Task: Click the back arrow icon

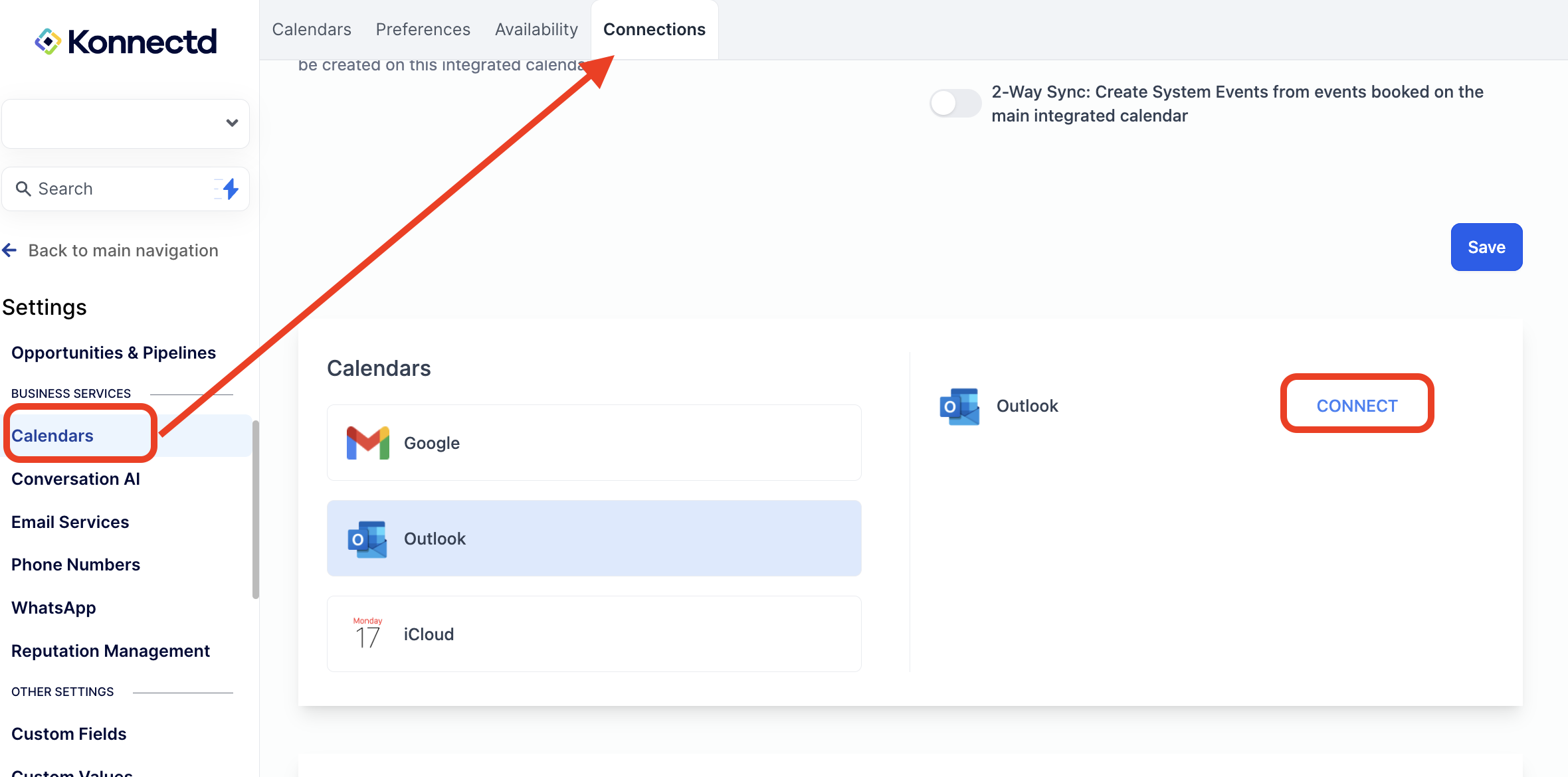Action: (10, 250)
